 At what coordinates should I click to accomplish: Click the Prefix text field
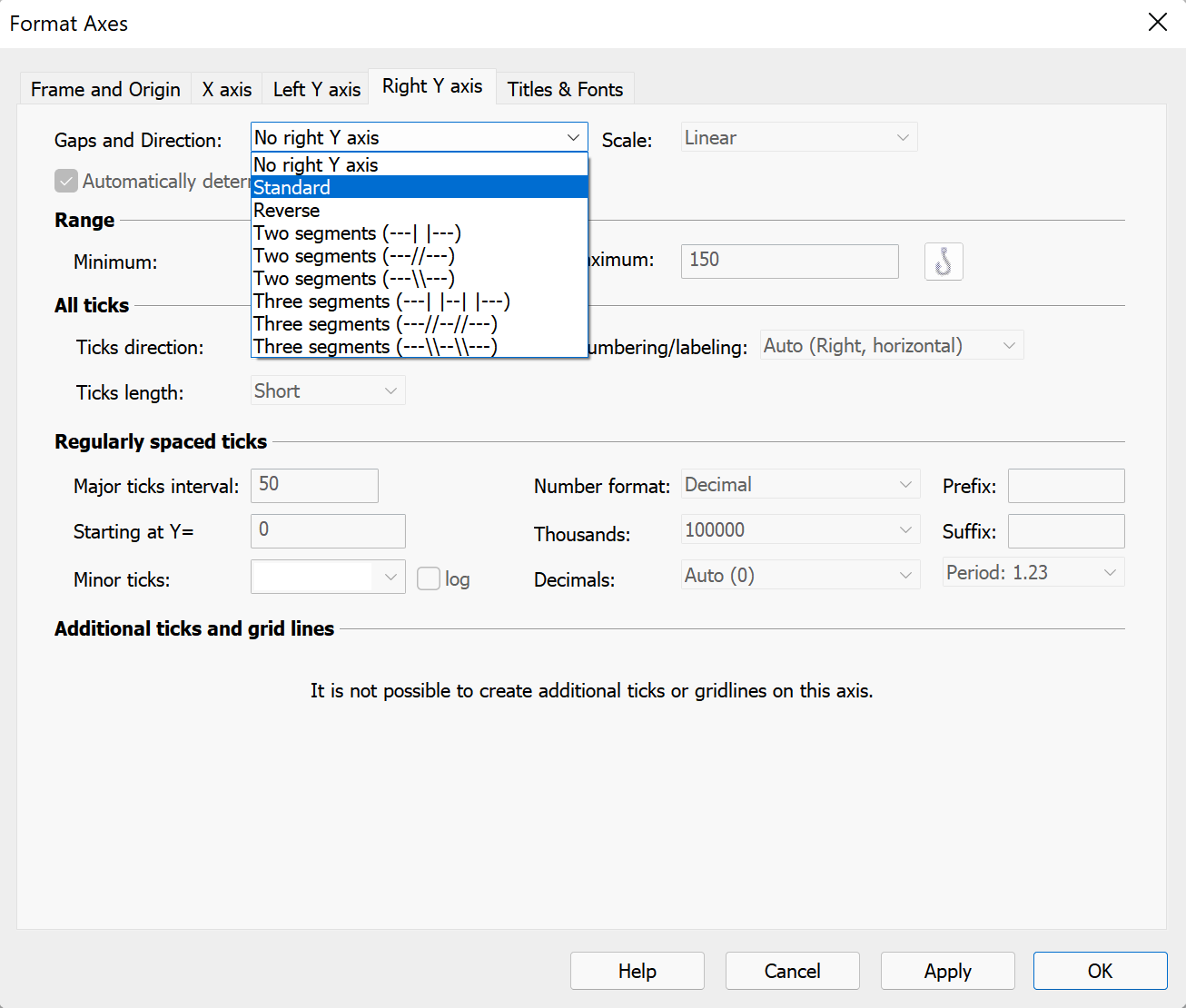1065,486
